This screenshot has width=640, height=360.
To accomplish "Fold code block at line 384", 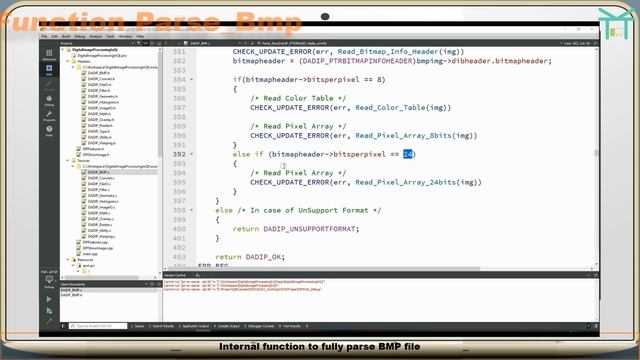I will (191, 80).
